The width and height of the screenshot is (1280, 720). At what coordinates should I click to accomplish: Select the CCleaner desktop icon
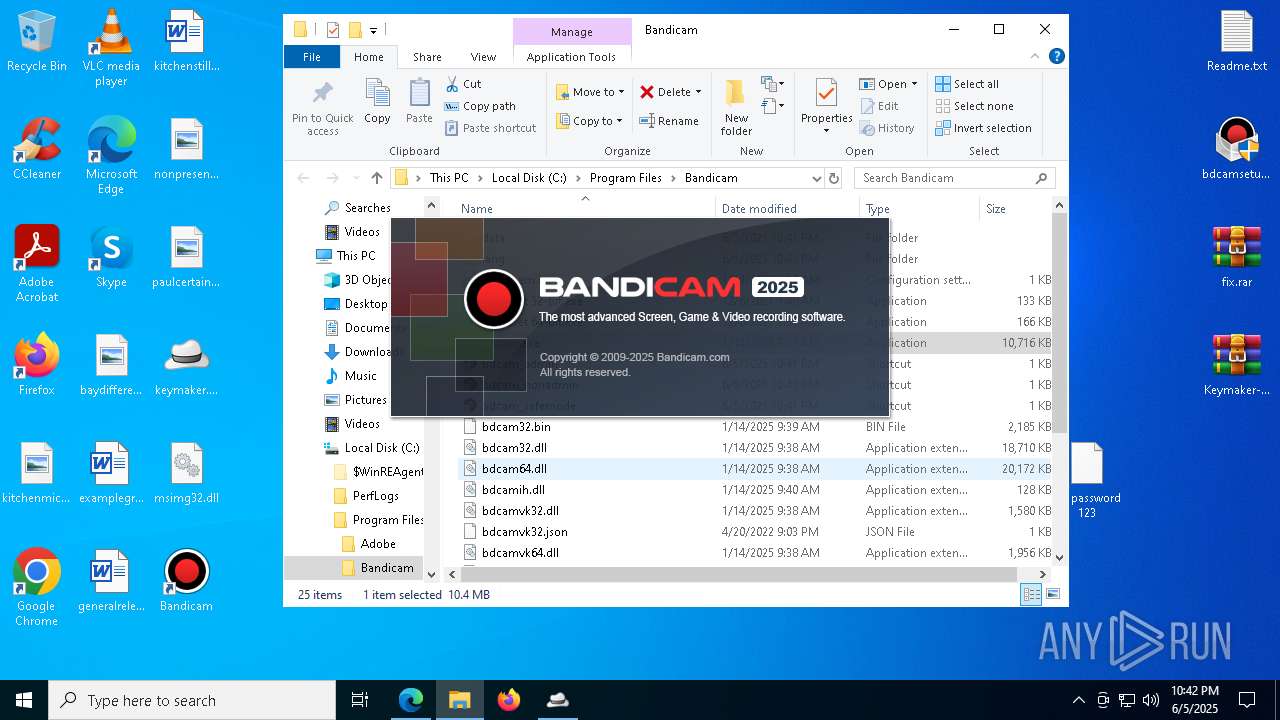click(37, 148)
